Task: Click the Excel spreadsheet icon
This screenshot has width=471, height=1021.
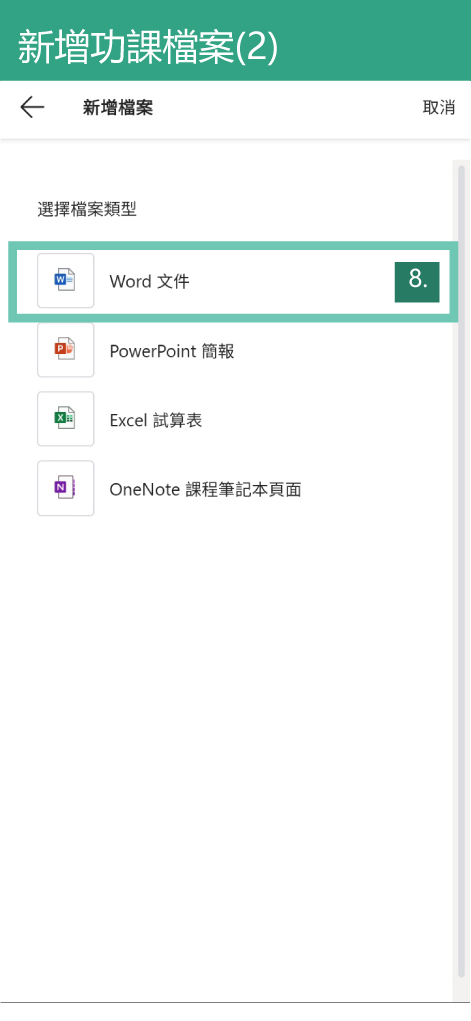Action: pyautogui.click(x=65, y=419)
